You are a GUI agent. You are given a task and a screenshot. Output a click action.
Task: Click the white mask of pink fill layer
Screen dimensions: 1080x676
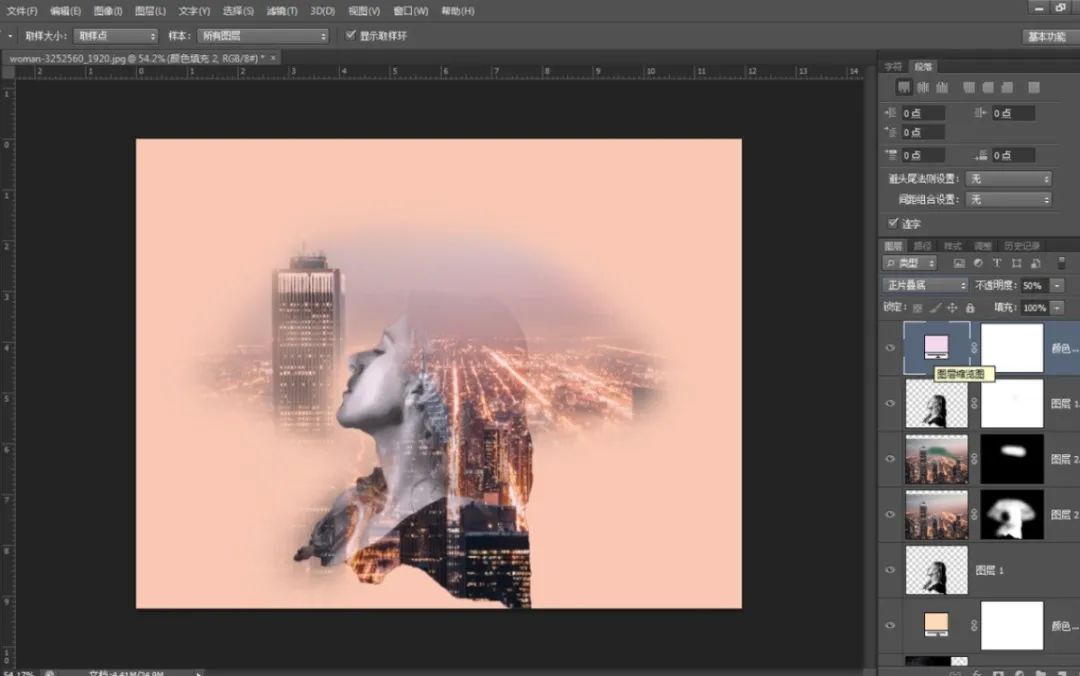coord(1012,348)
